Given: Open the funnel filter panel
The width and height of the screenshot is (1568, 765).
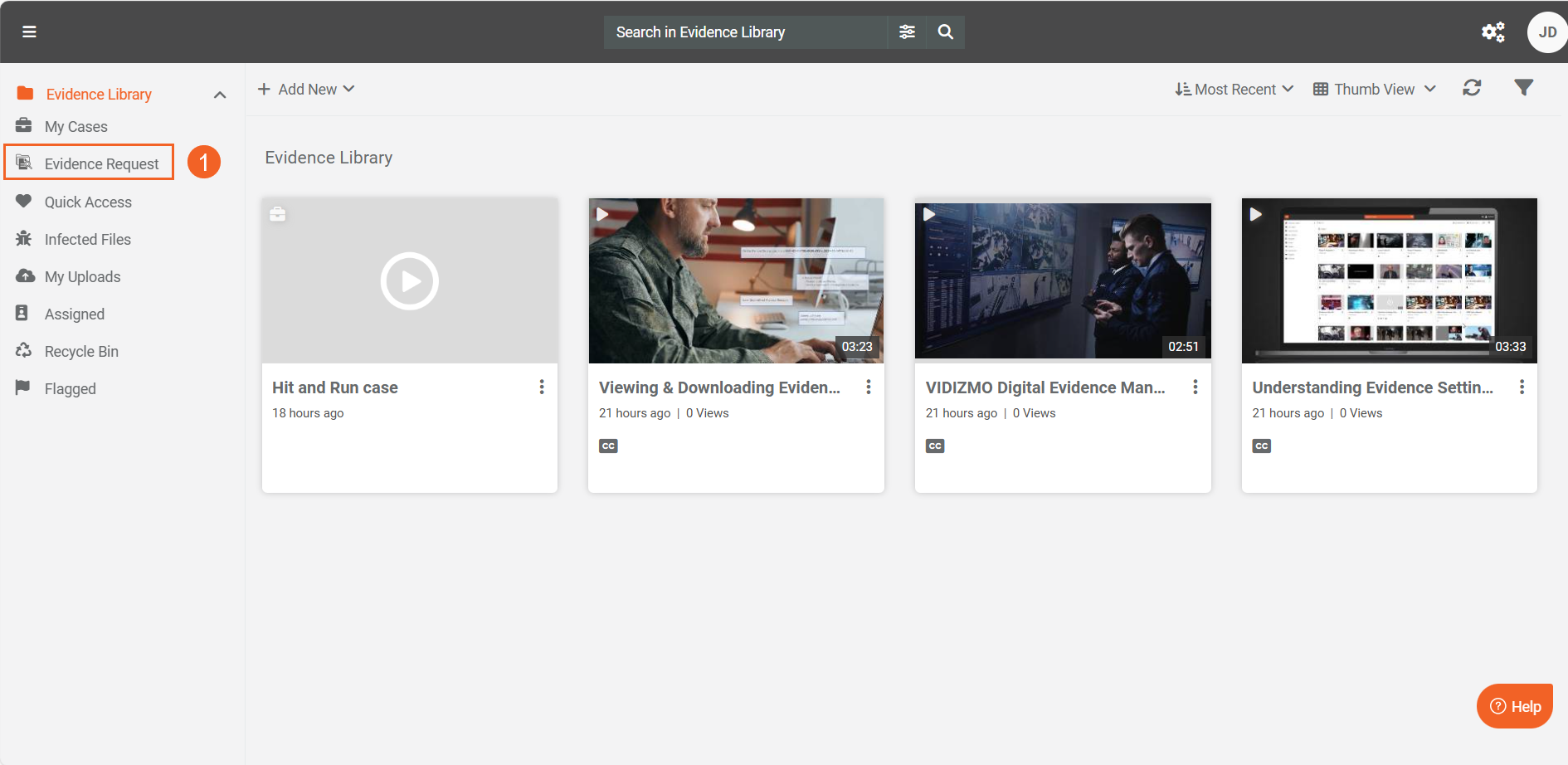Looking at the screenshot, I should click(x=1523, y=88).
